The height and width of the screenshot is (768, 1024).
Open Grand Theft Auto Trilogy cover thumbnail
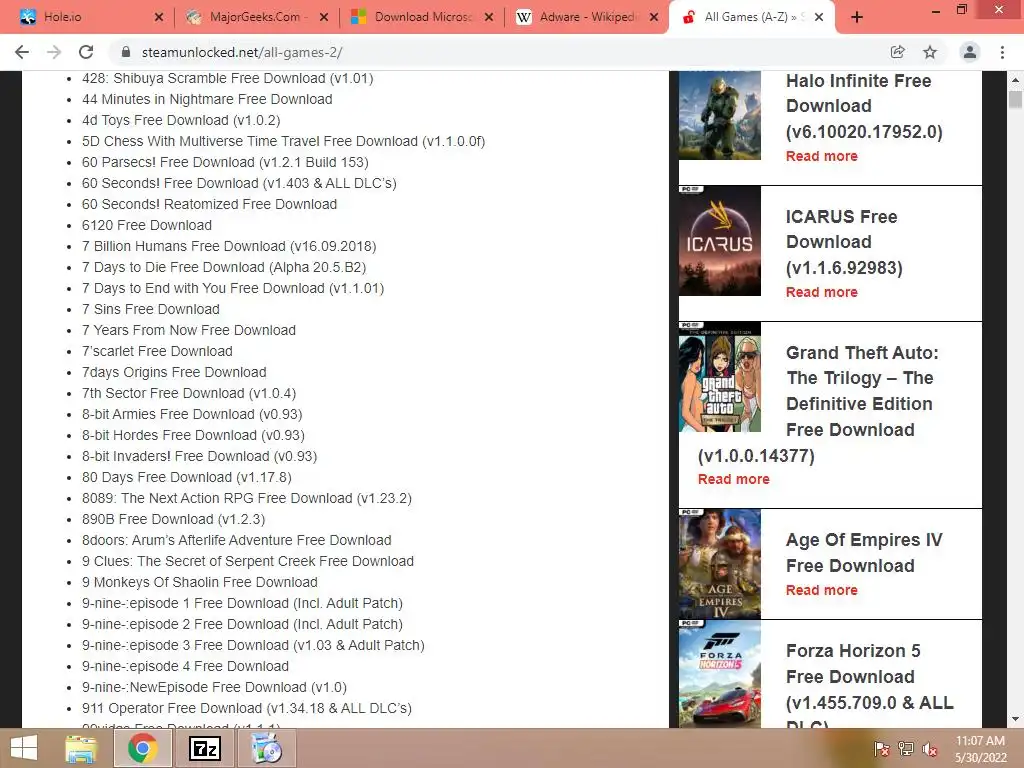click(720, 377)
